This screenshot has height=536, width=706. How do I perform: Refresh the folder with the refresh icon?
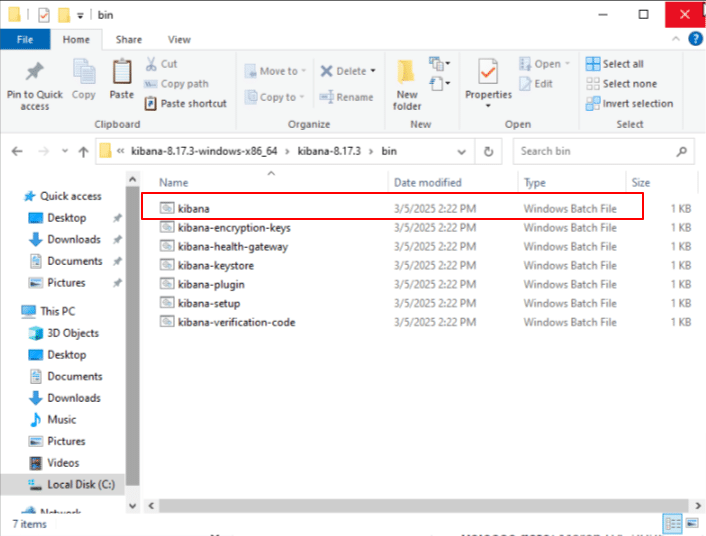(488, 151)
